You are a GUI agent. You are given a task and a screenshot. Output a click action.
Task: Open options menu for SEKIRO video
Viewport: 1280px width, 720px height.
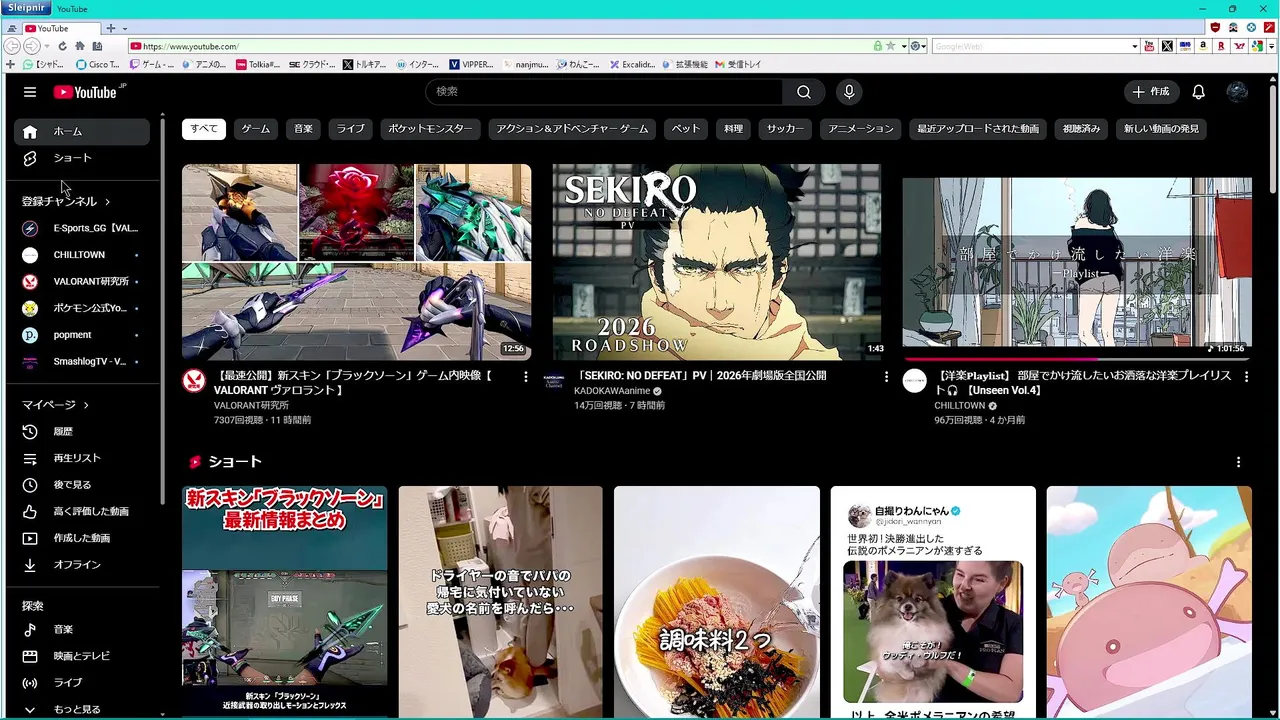[x=886, y=377]
